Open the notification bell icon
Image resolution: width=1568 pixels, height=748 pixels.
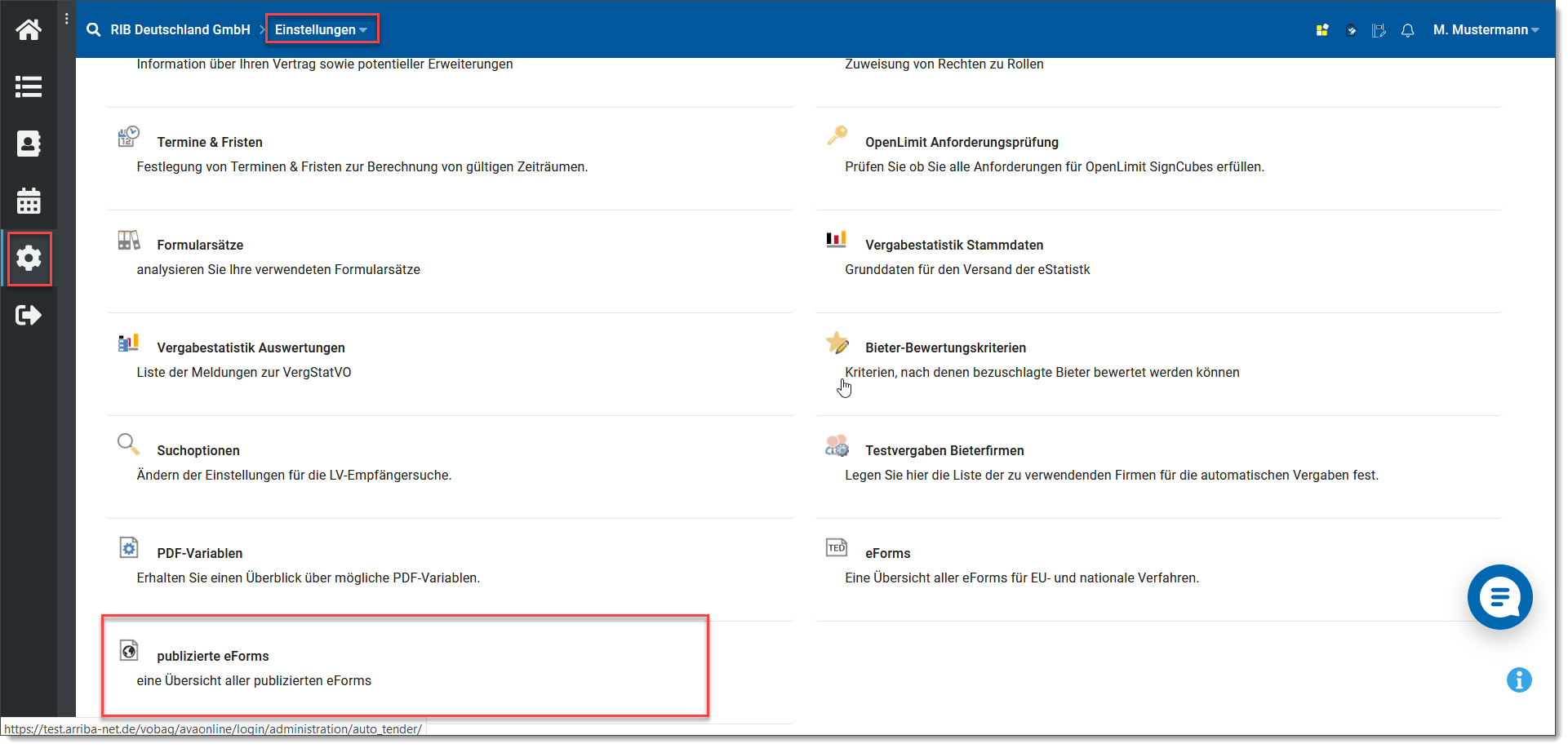pos(1407,30)
